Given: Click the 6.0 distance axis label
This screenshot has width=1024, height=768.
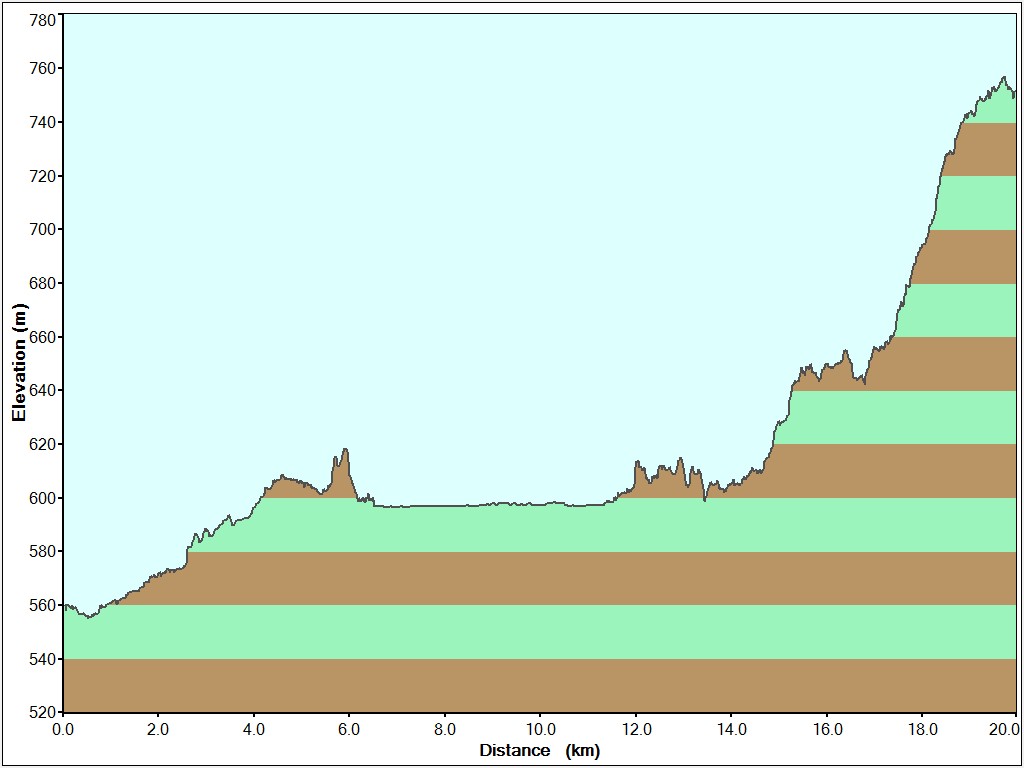Looking at the screenshot, I should coord(349,729).
